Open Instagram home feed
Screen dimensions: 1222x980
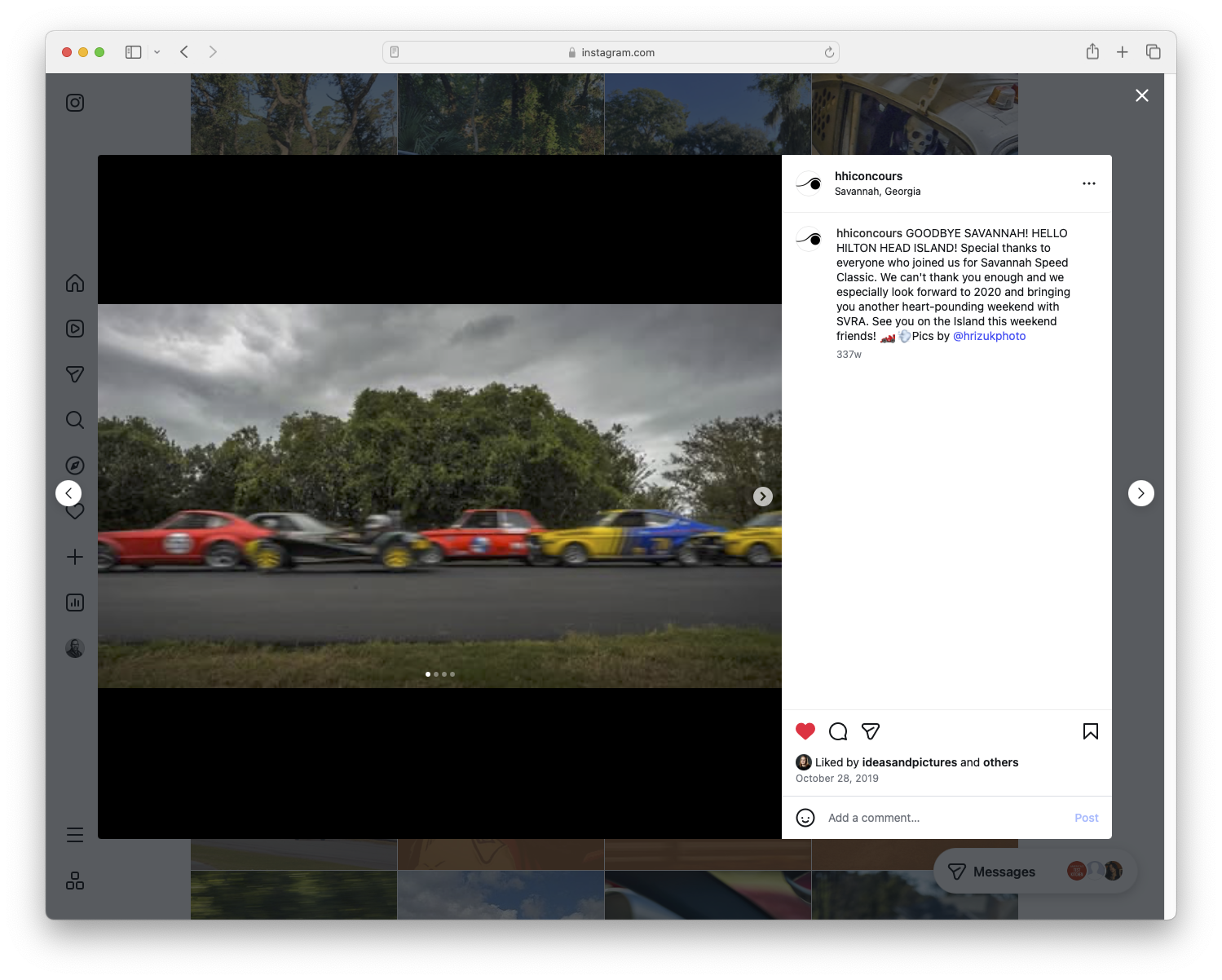(x=74, y=283)
